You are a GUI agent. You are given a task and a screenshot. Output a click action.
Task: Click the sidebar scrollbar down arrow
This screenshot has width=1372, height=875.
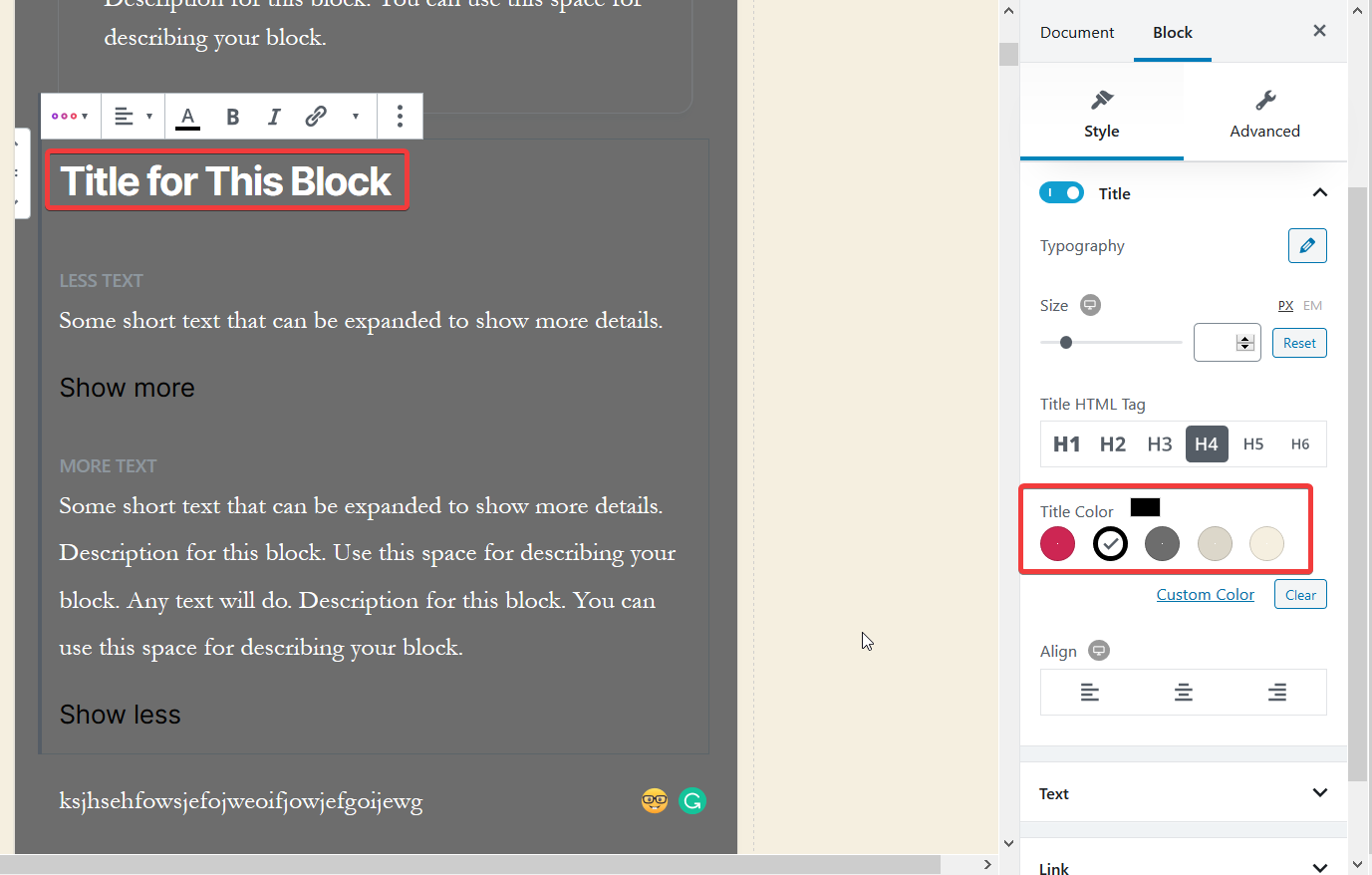(x=1358, y=864)
